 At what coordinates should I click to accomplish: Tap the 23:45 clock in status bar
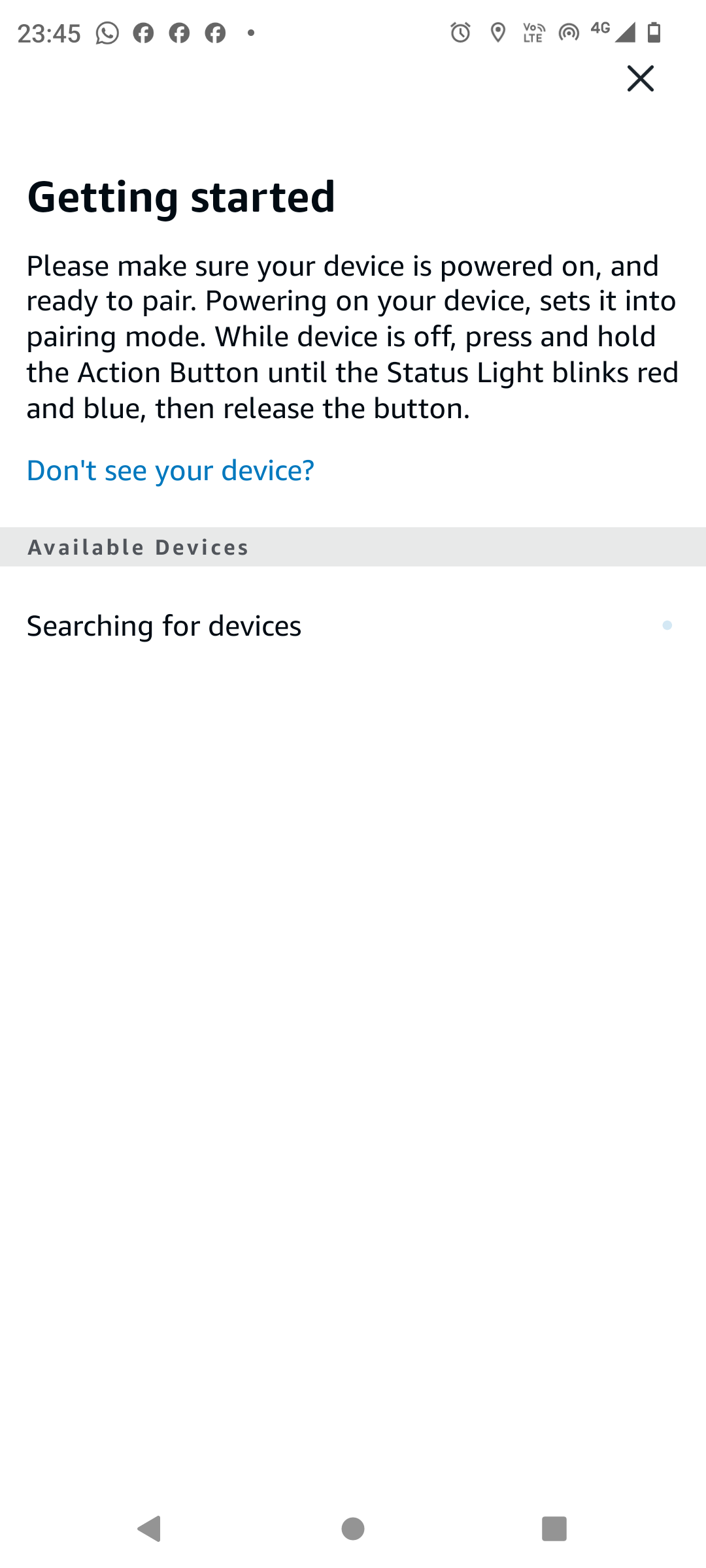click(x=49, y=33)
